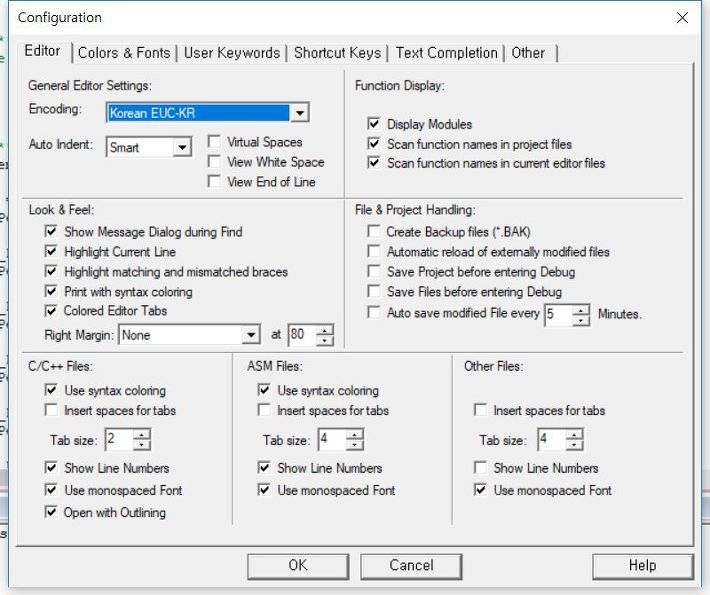
Task: Switch to the Colors & Fonts tab
Action: coord(124,53)
